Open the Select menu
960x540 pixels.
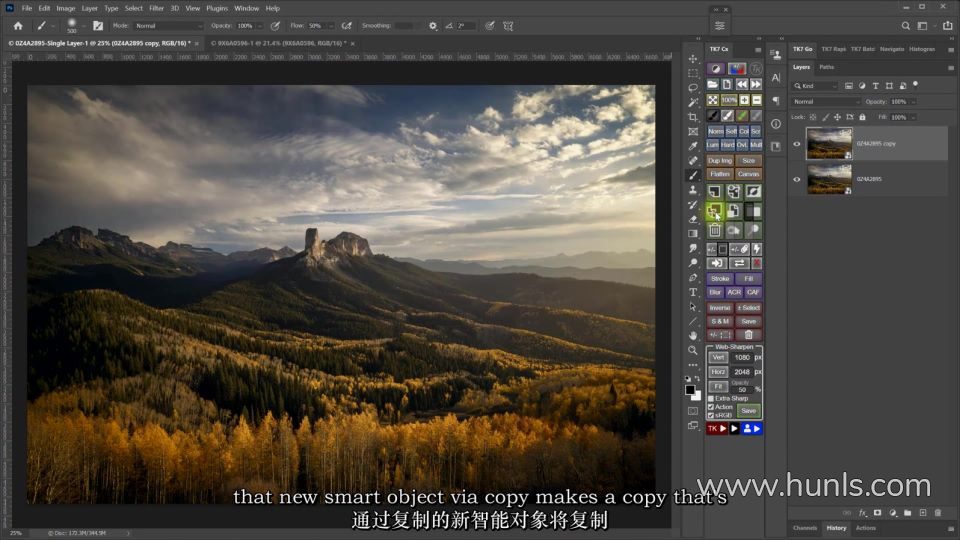[x=133, y=9]
